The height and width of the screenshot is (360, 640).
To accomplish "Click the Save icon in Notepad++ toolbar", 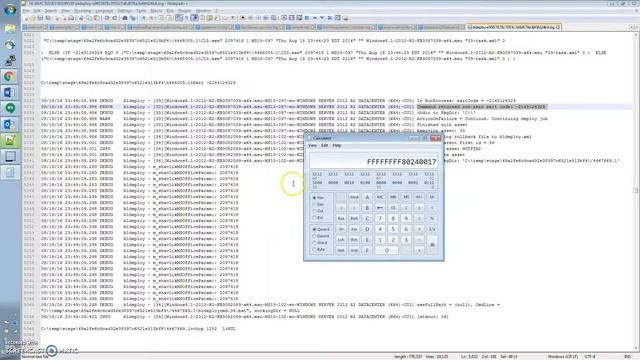I will [40, 18].
